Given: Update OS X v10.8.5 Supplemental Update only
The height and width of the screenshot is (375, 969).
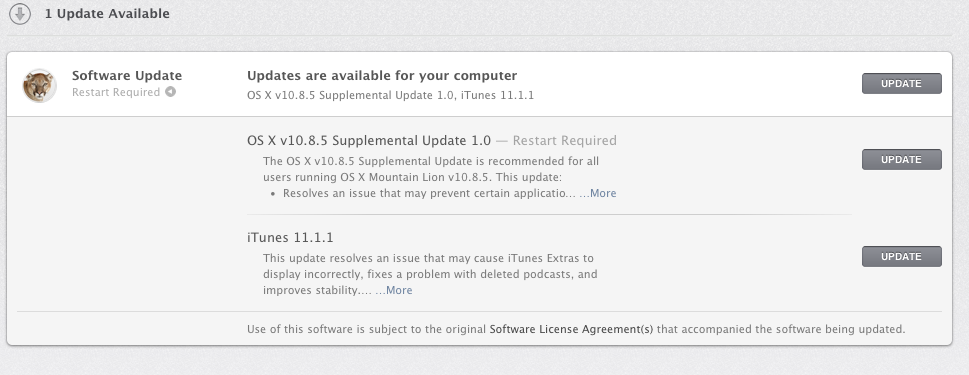Looking at the screenshot, I should (x=902, y=159).
